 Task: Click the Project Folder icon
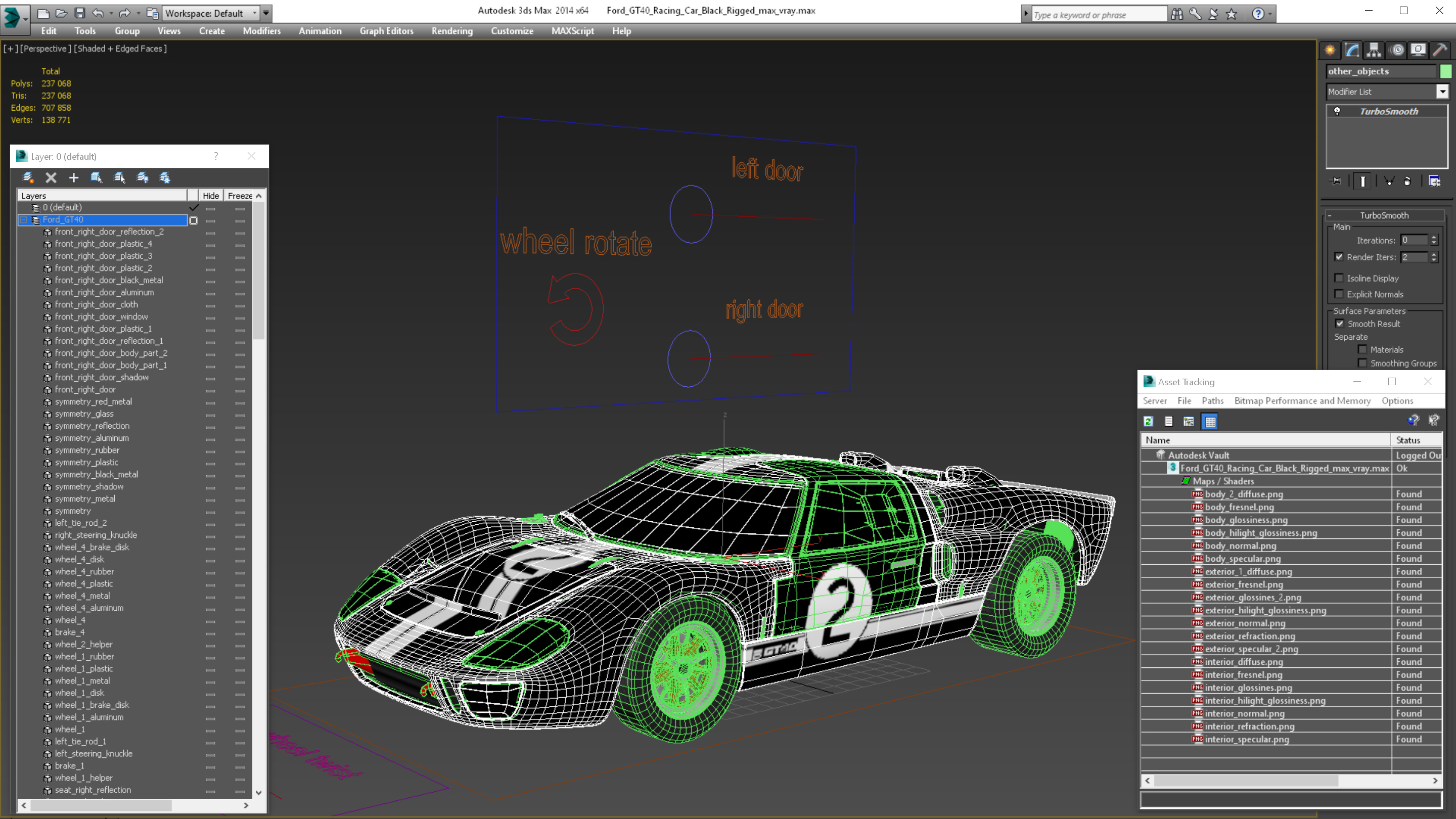click(152, 13)
